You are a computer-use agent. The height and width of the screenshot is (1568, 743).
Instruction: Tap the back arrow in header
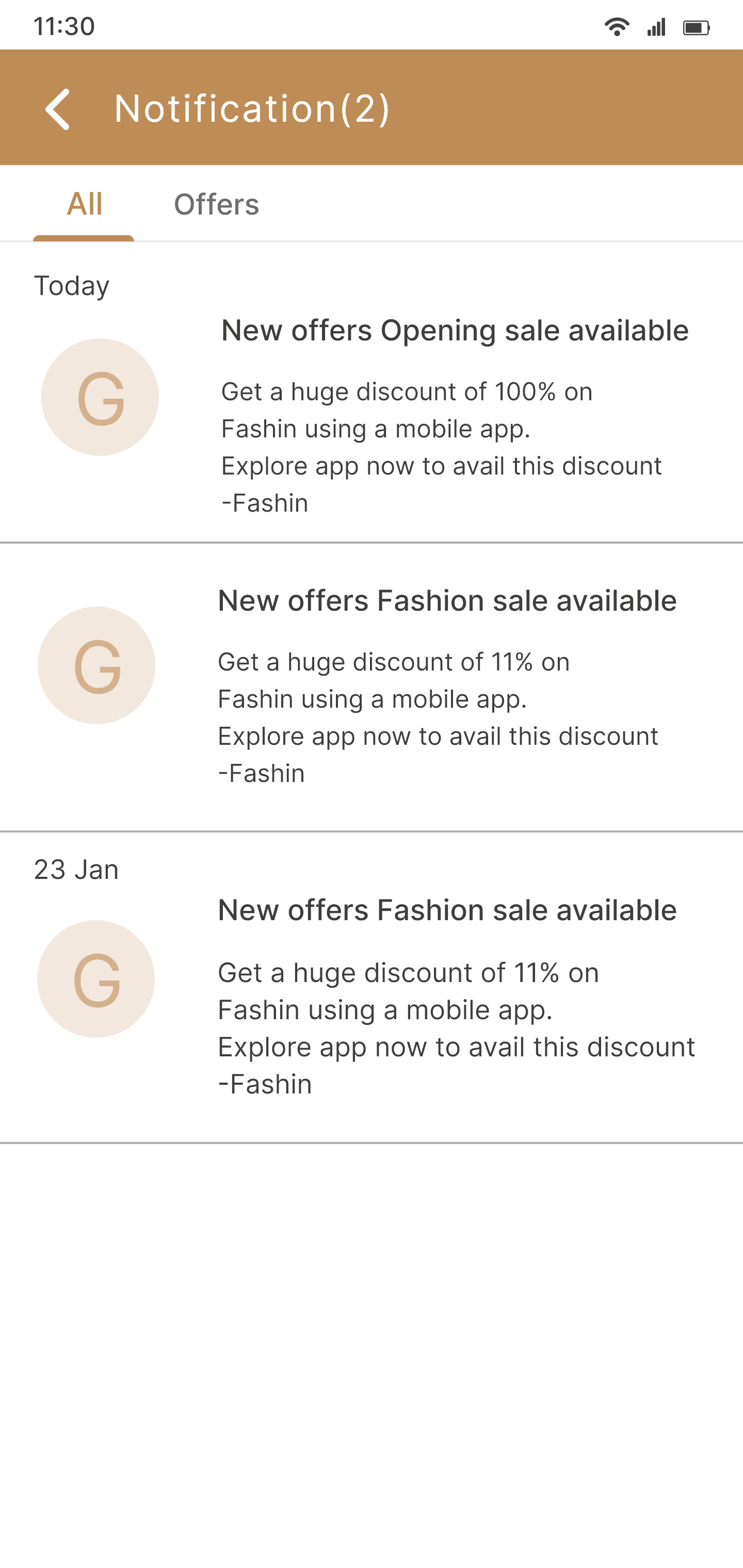tap(58, 109)
